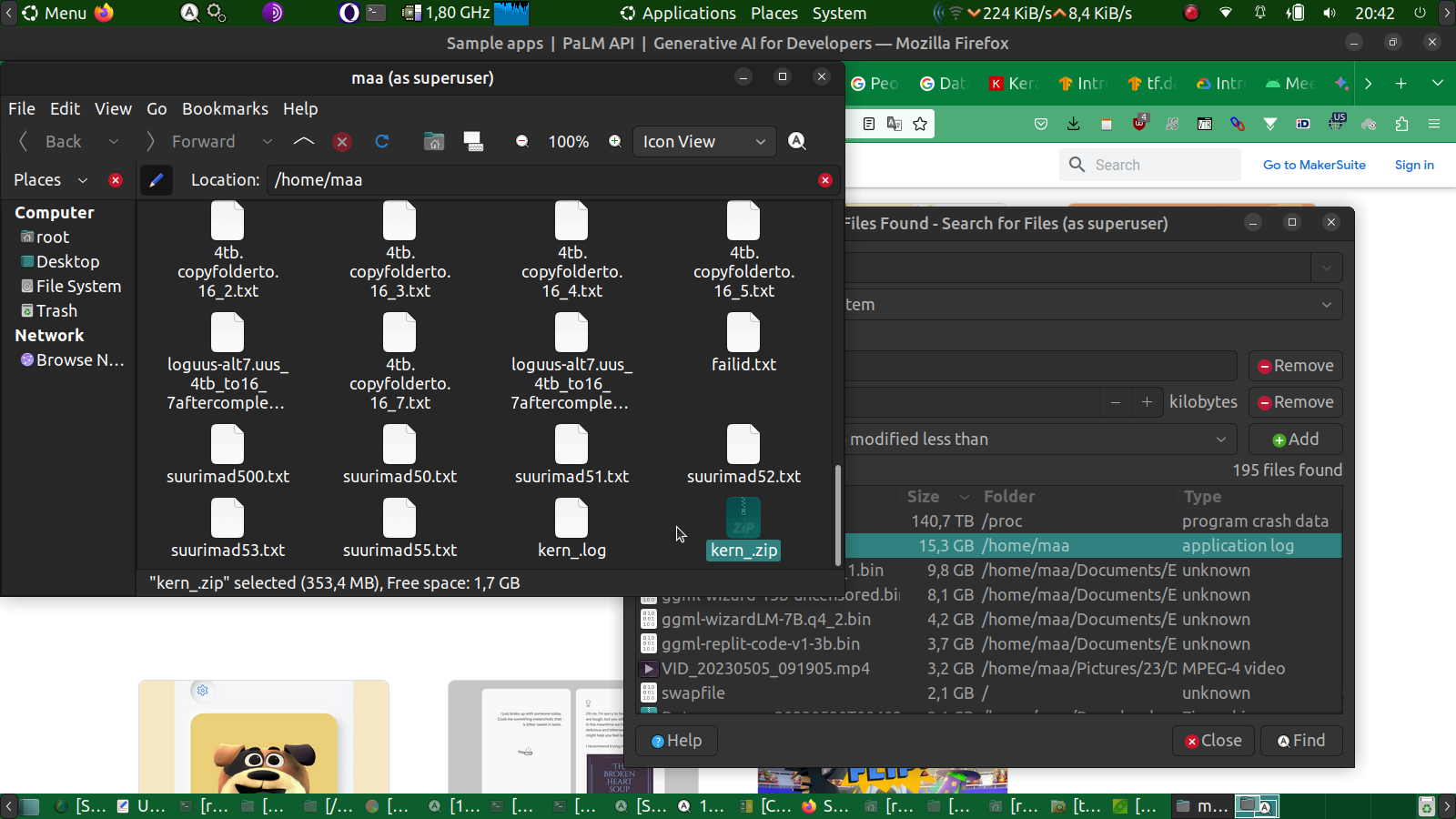Expand the Icon View dropdown
The image size is (1456, 819).
pyautogui.click(x=704, y=141)
